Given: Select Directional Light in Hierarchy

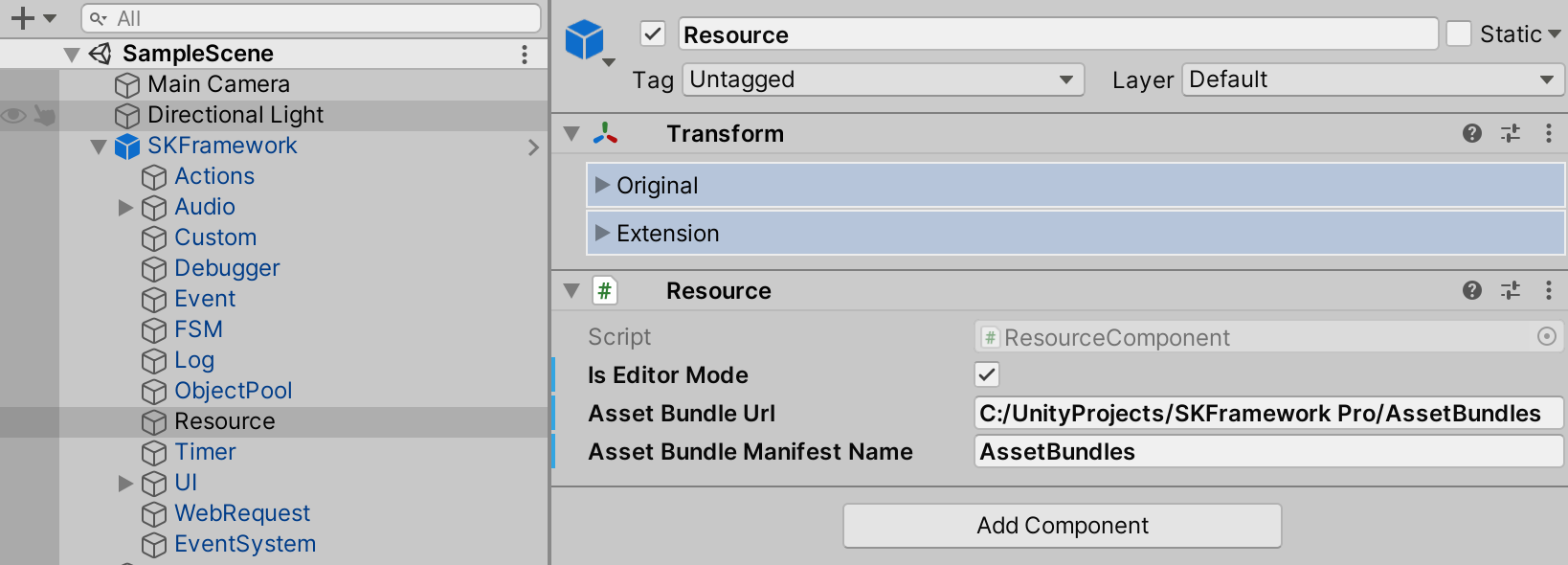Looking at the screenshot, I should 235,115.
